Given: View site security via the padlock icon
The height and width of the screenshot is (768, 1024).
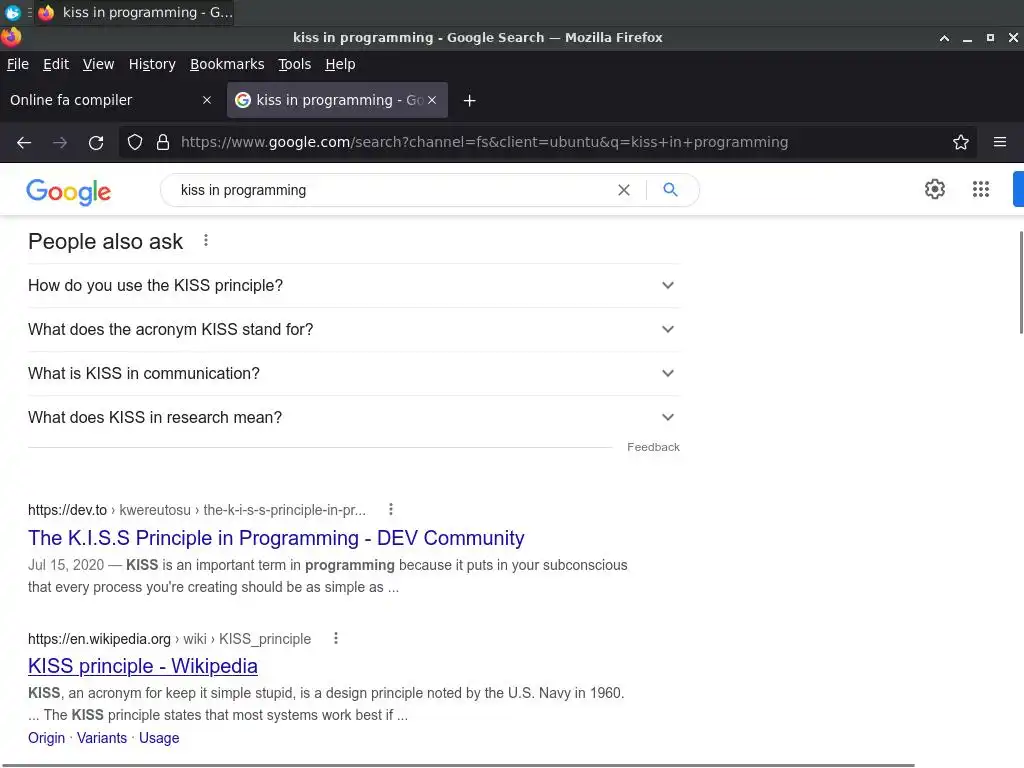Looking at the screenshot, I should click(x=163, y=142).
